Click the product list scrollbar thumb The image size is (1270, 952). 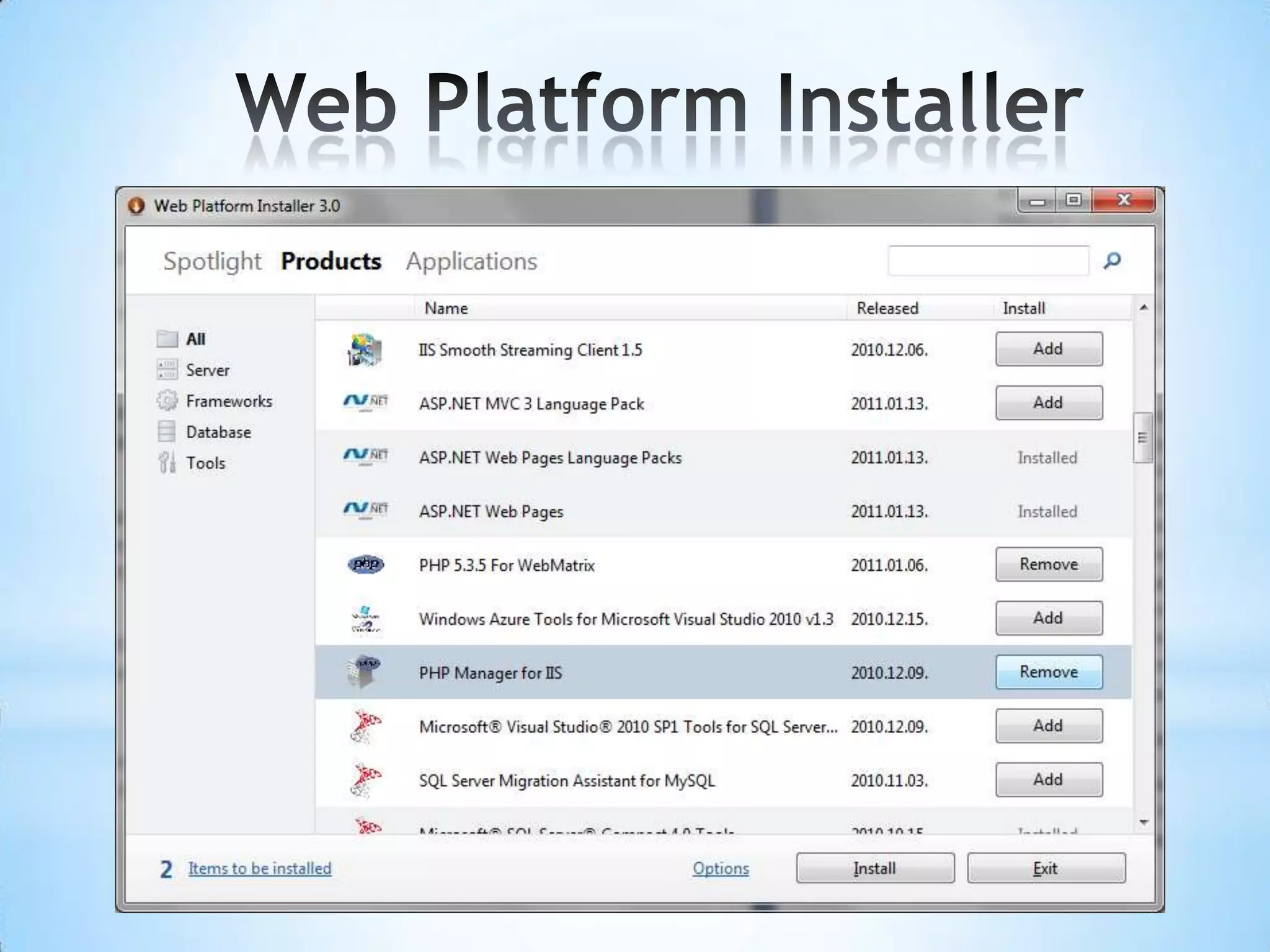(1143, 438)
